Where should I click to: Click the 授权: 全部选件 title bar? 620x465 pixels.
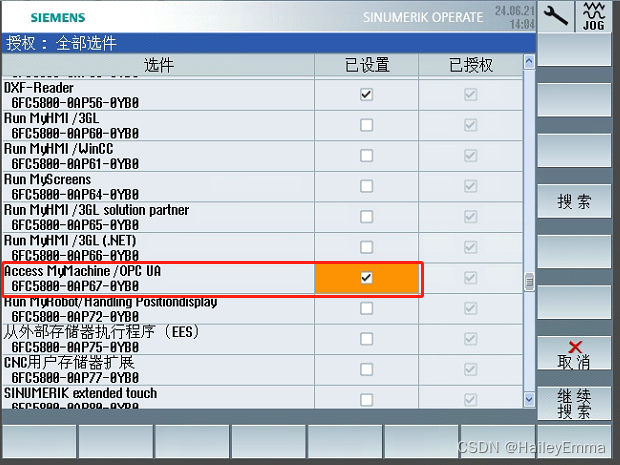(269, 43)
